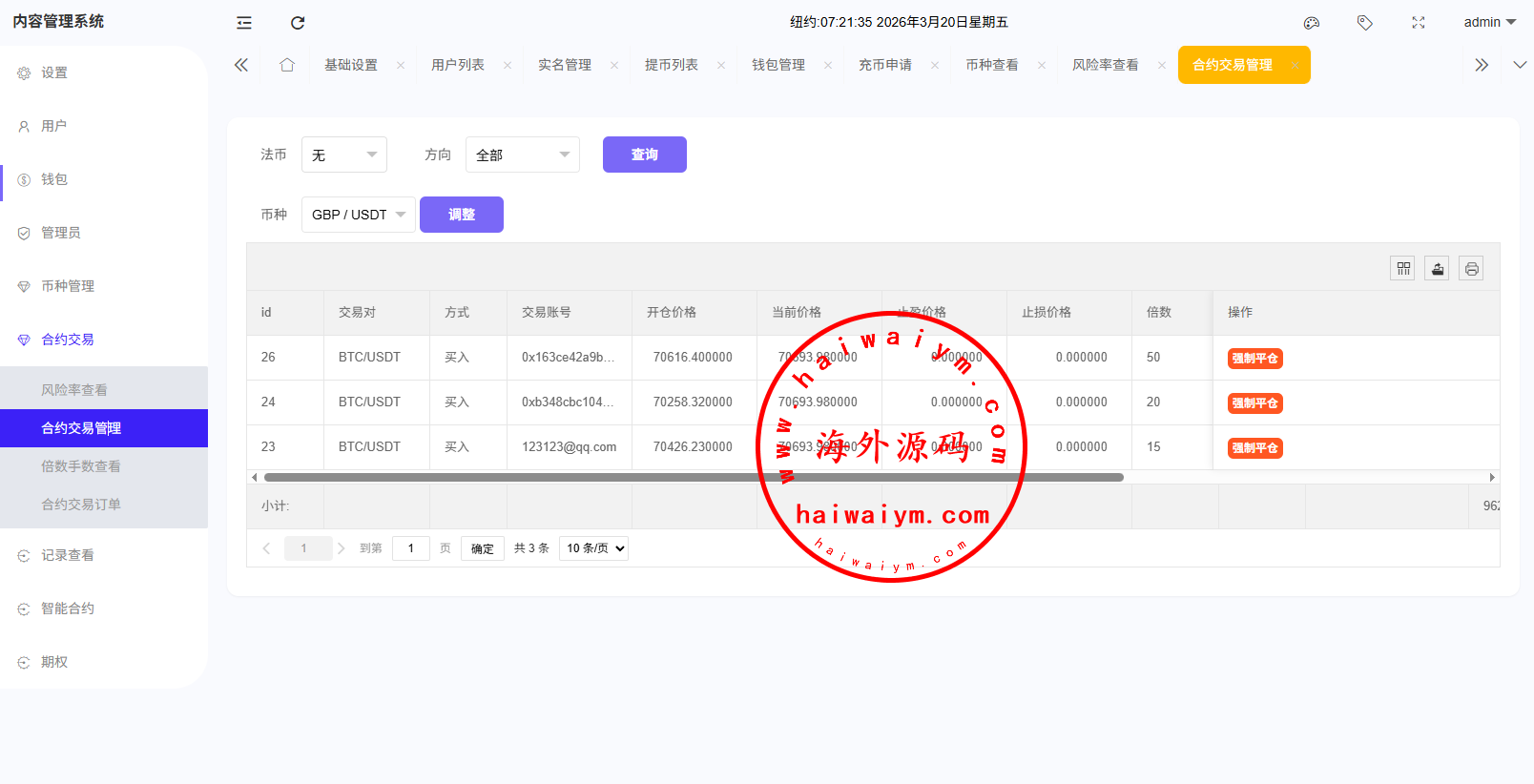The image size is (1534, 784).
Task: Print the table icon
Action: click(x=1472, y=269)
